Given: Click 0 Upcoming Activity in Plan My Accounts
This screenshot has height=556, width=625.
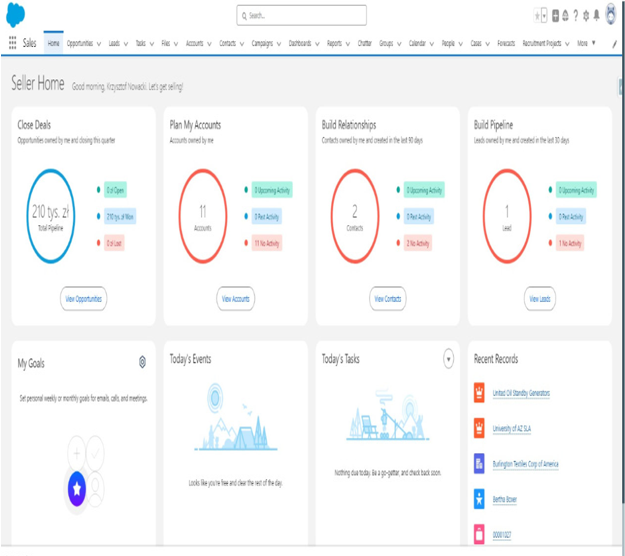Looking at the screenshot, I should click(x=272, y=190).
